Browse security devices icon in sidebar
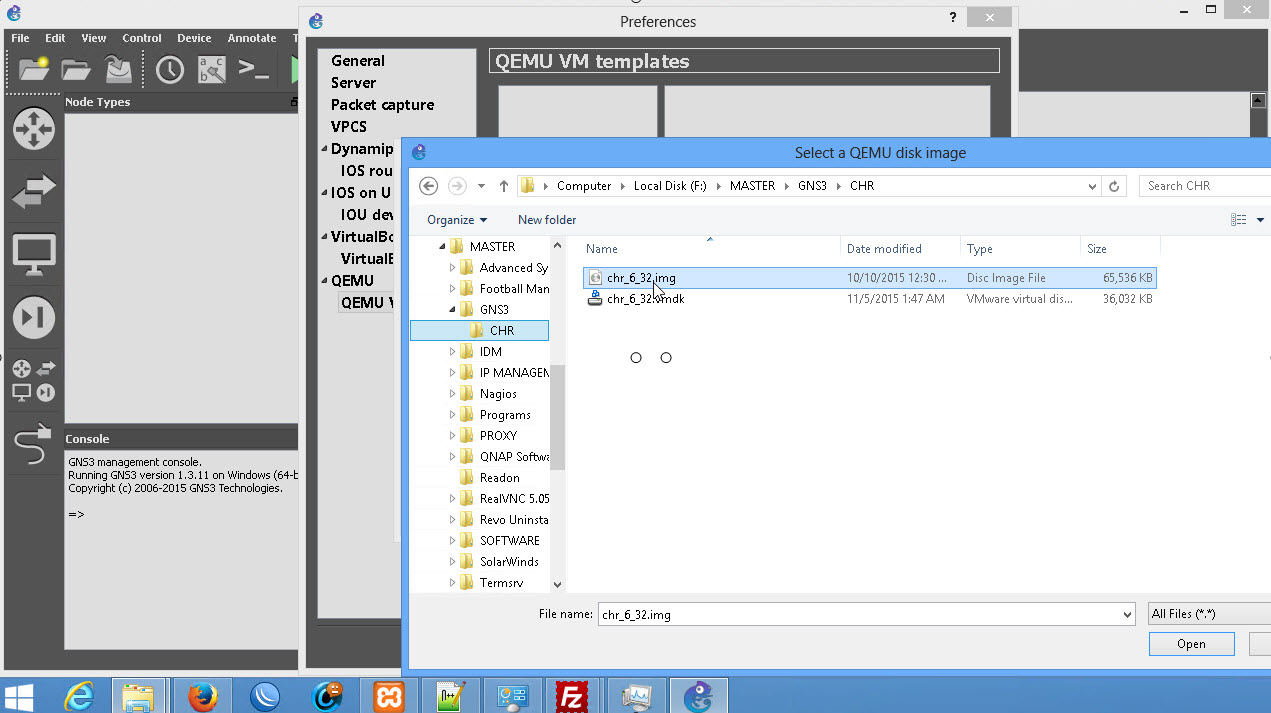The height and width of the screenshot is (713, 1271). 33,318
